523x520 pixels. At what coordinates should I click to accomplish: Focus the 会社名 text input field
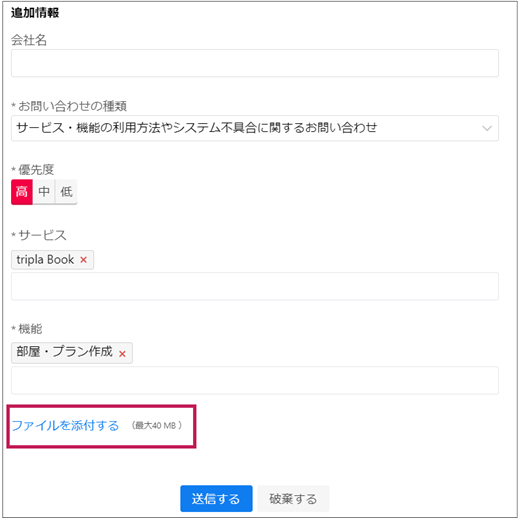click(x=255, y=63)
